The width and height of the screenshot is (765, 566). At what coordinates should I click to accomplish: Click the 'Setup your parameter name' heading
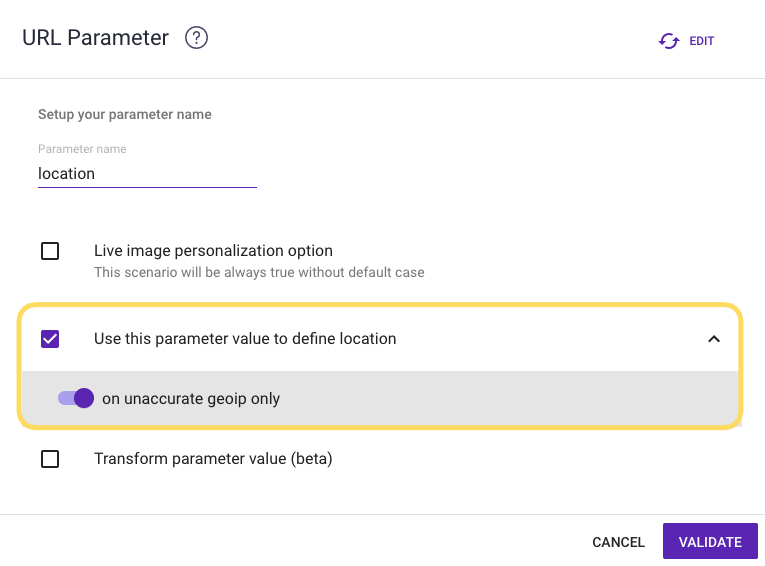[125, 115]
